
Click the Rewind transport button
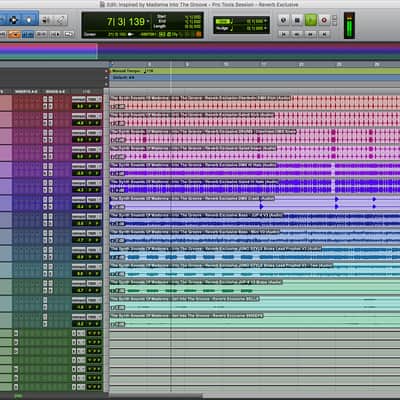click(x=297, y=34)
